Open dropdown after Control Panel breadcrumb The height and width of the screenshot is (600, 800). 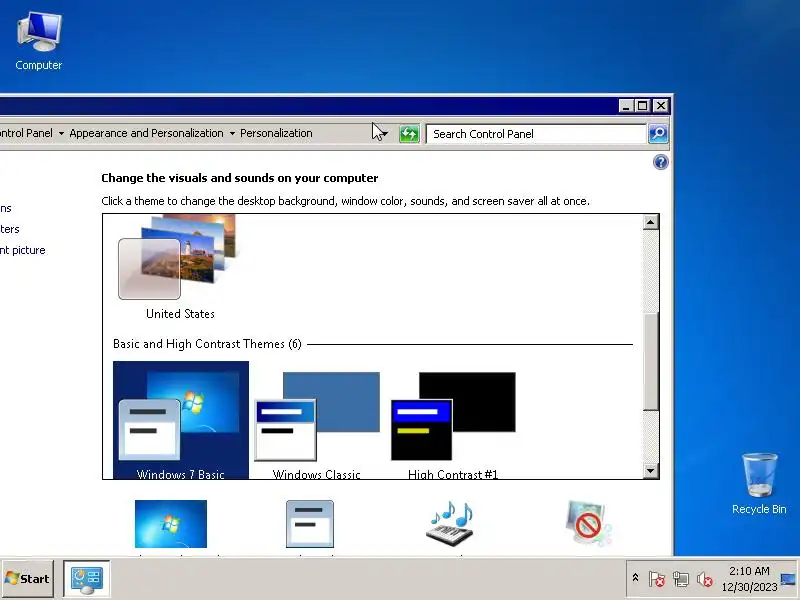click(x=61, y=134)
